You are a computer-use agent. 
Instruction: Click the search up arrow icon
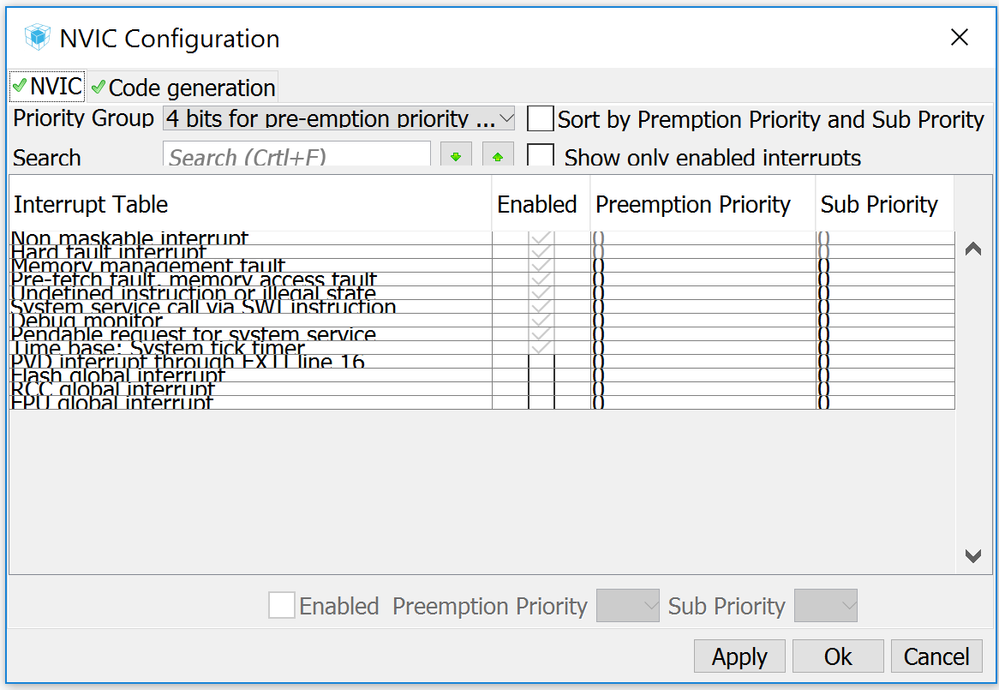point(498,157)
